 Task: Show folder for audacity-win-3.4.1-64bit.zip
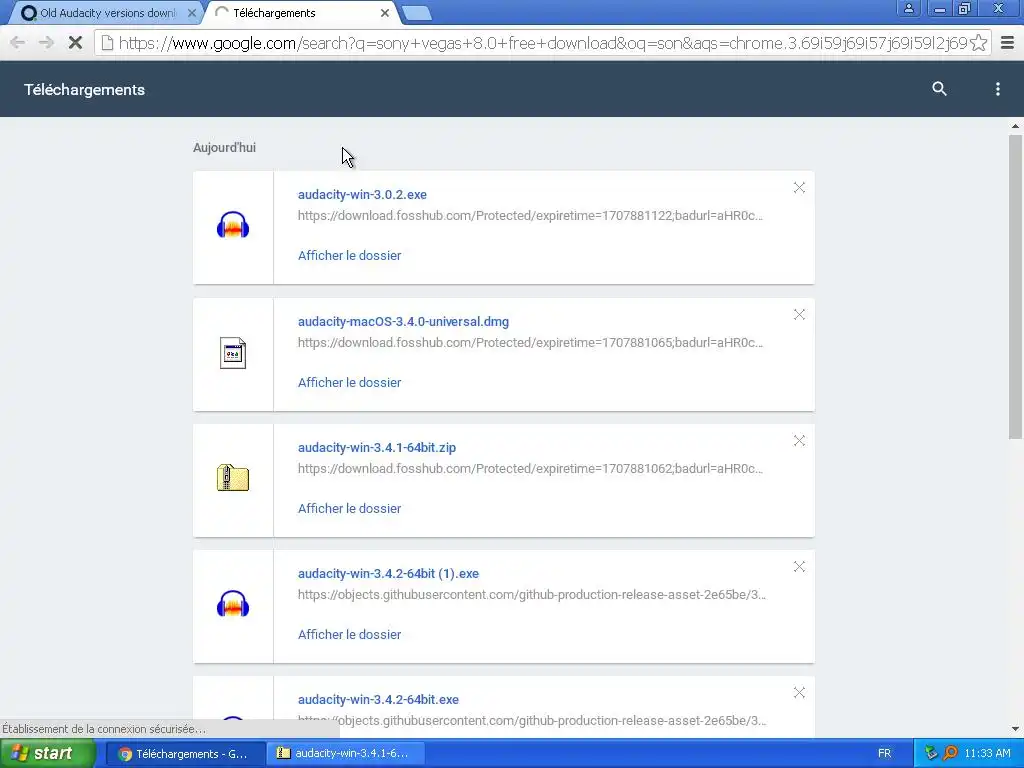349,509
